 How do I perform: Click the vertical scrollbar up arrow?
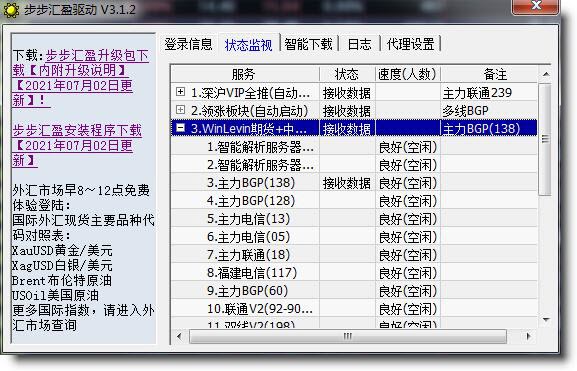546,74
